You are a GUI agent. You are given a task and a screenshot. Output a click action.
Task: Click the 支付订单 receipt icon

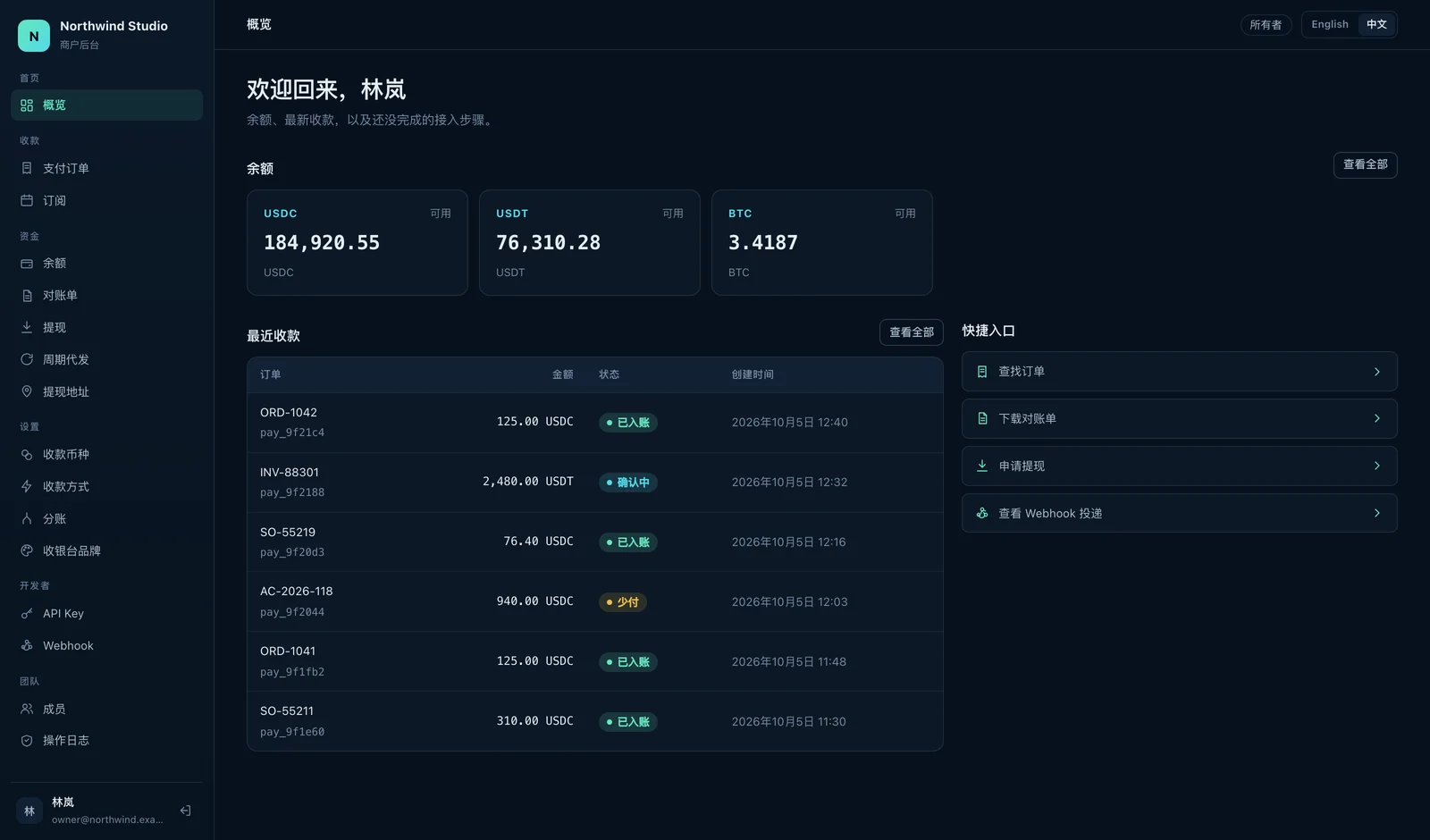click(27, 168)
